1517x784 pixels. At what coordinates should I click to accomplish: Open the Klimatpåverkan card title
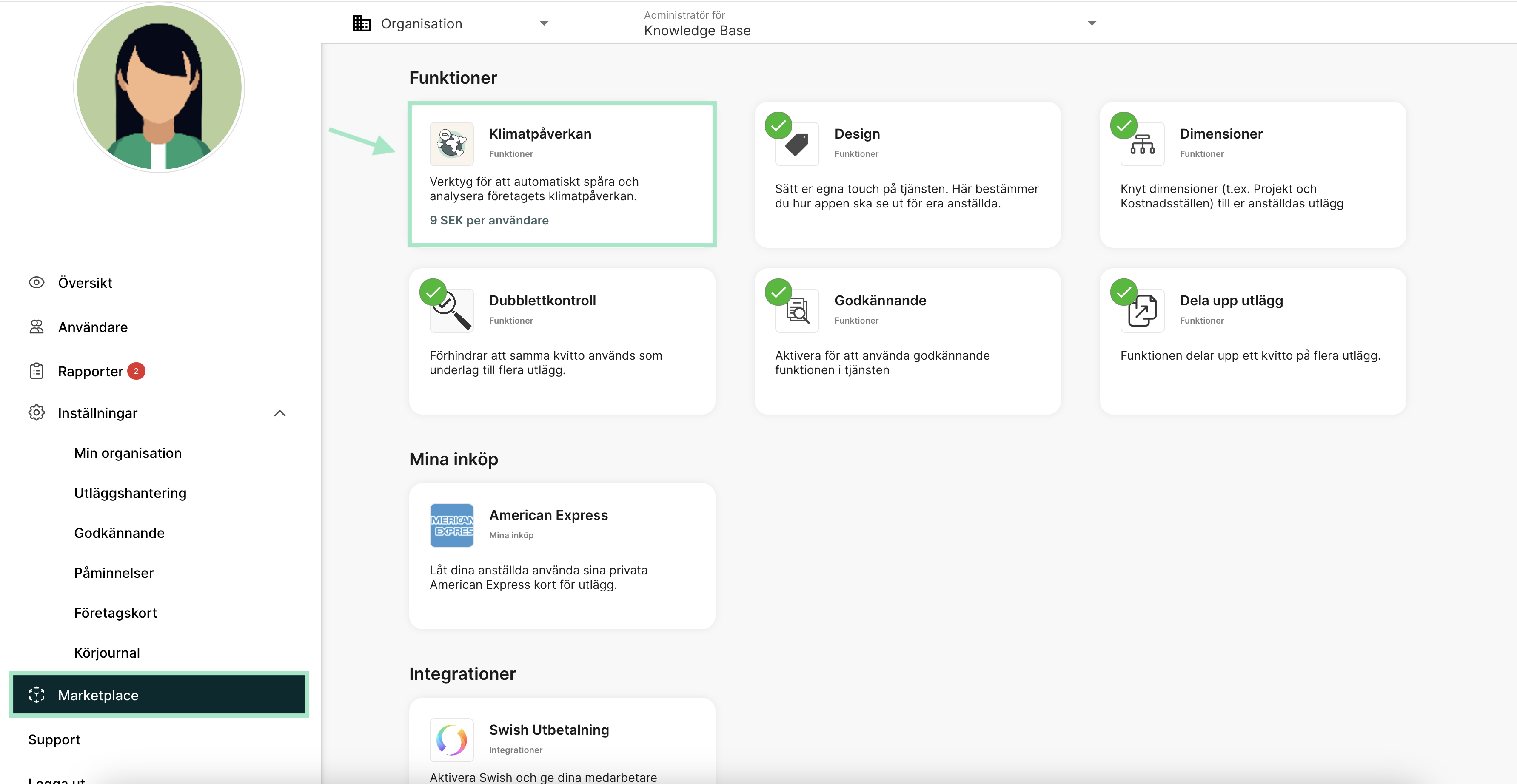[x=540, y=134]
